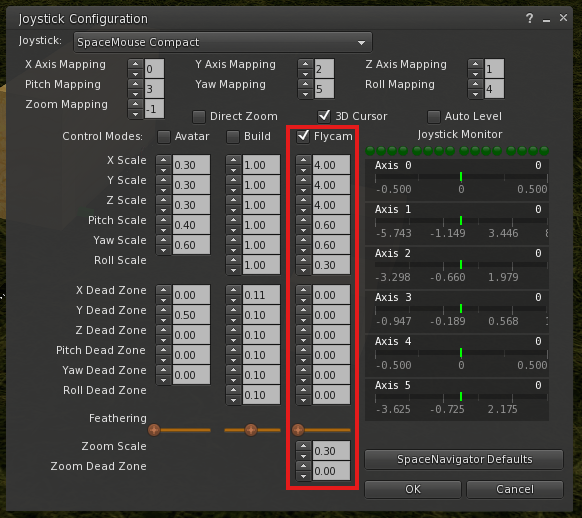Enable Auto Level checkbox
This screenshot has height=518, width=582.
(x=434, y=117)
